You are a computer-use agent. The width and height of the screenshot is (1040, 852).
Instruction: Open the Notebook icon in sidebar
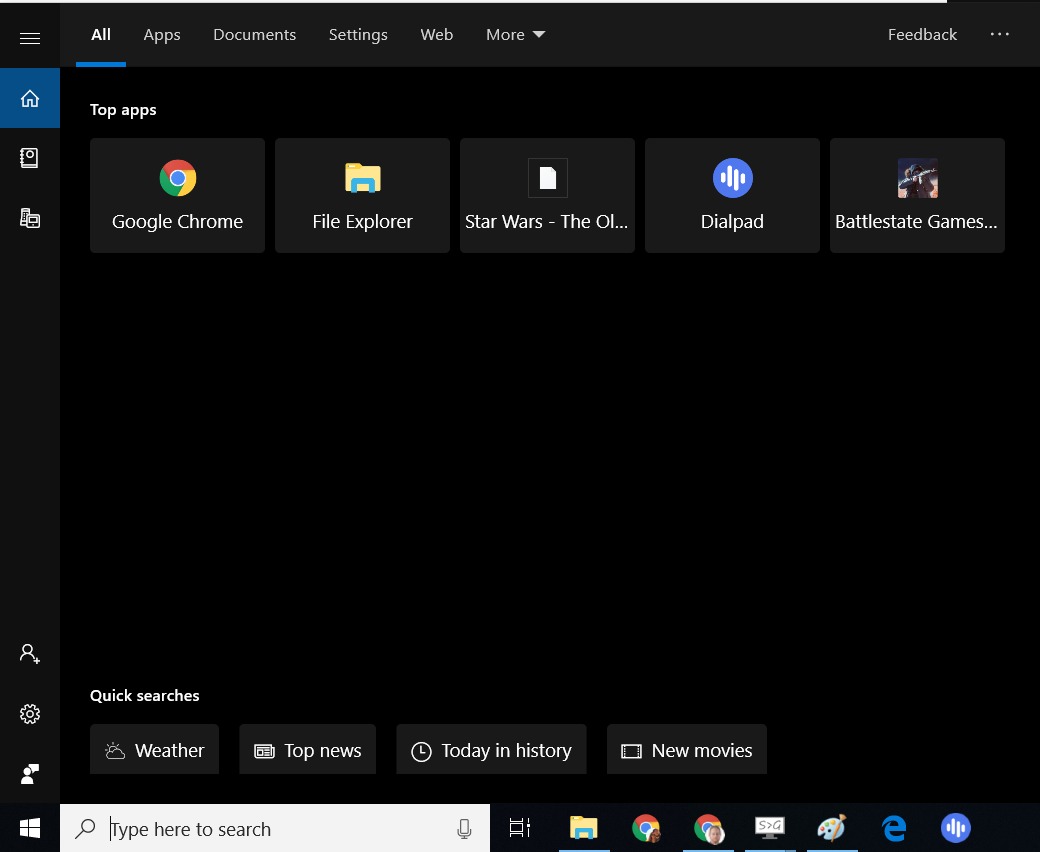30,158
